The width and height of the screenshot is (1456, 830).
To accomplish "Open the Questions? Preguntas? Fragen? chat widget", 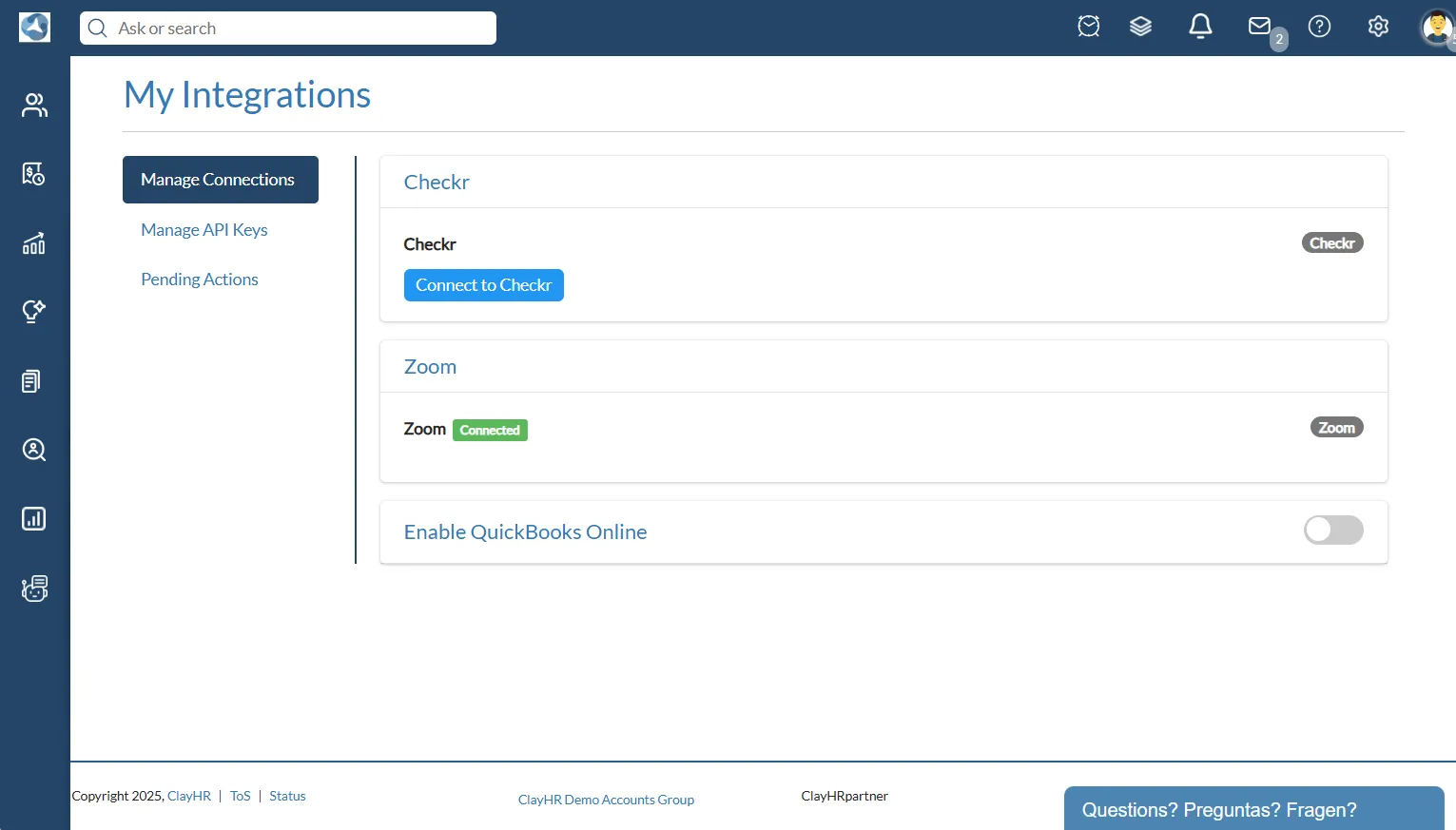I will (x=1253, y=809).
